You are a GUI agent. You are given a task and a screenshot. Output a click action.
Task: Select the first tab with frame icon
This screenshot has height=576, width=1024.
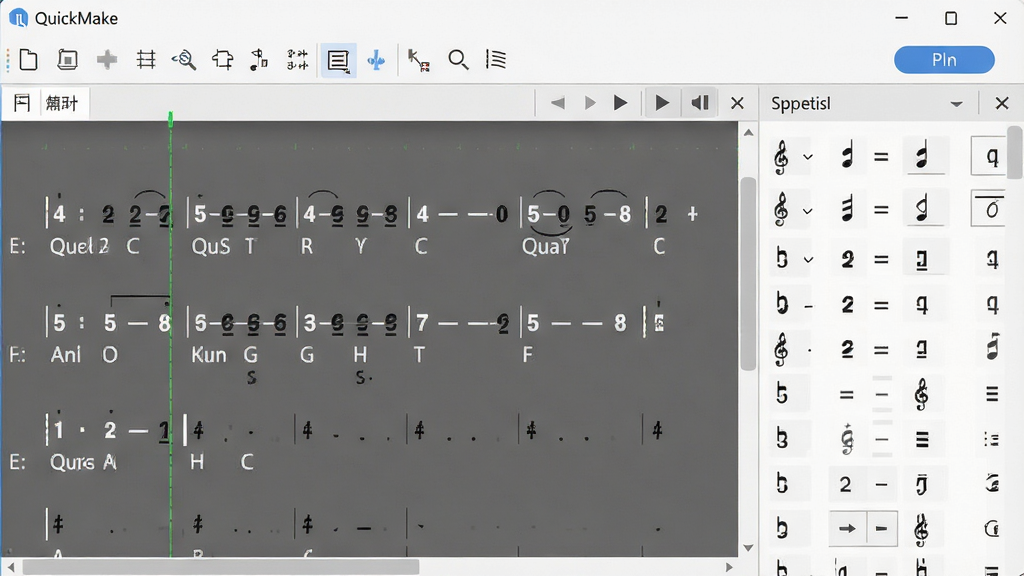point(22,103)
